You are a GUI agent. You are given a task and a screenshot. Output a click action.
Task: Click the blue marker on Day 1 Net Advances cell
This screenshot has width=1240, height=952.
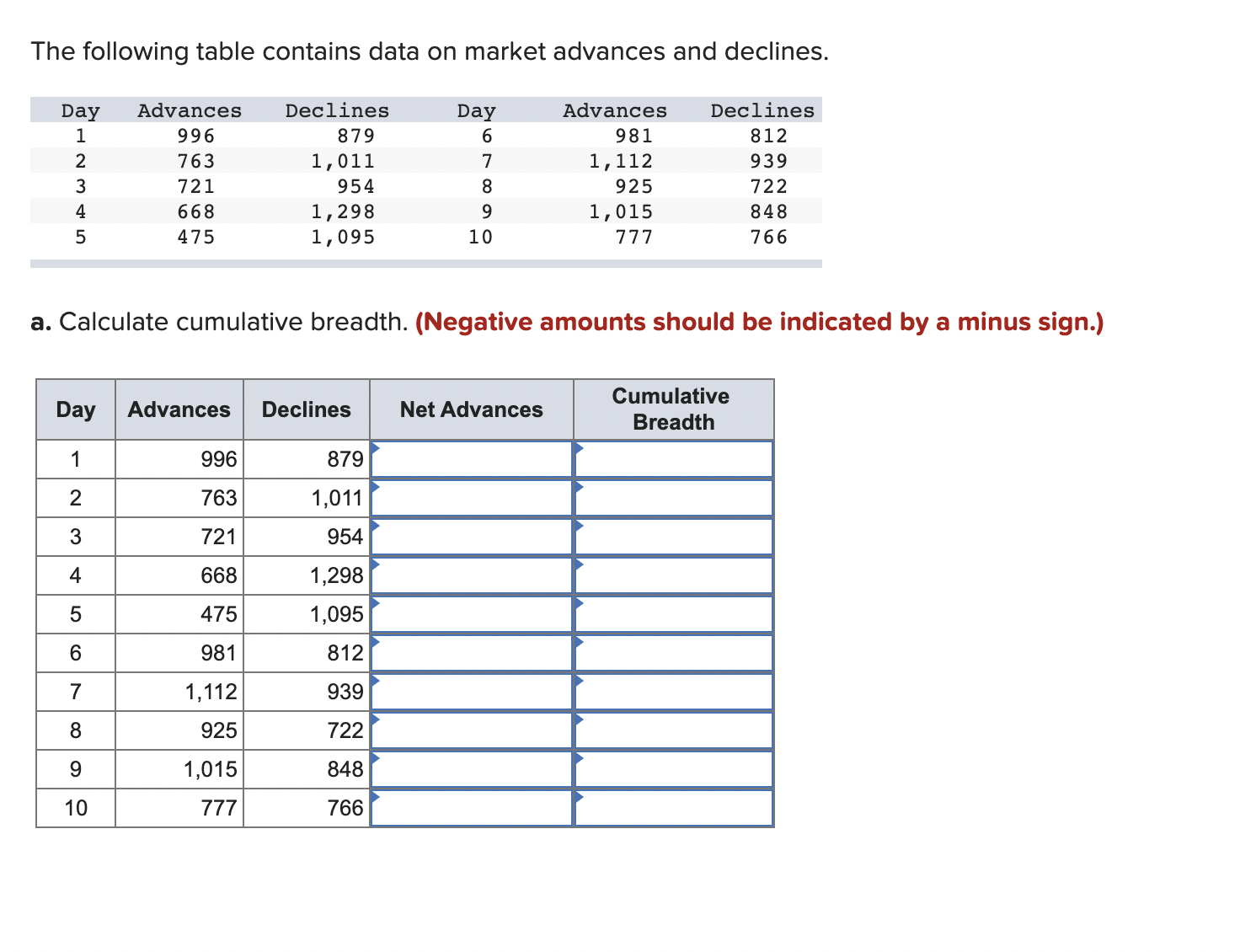tap(377, 448)
